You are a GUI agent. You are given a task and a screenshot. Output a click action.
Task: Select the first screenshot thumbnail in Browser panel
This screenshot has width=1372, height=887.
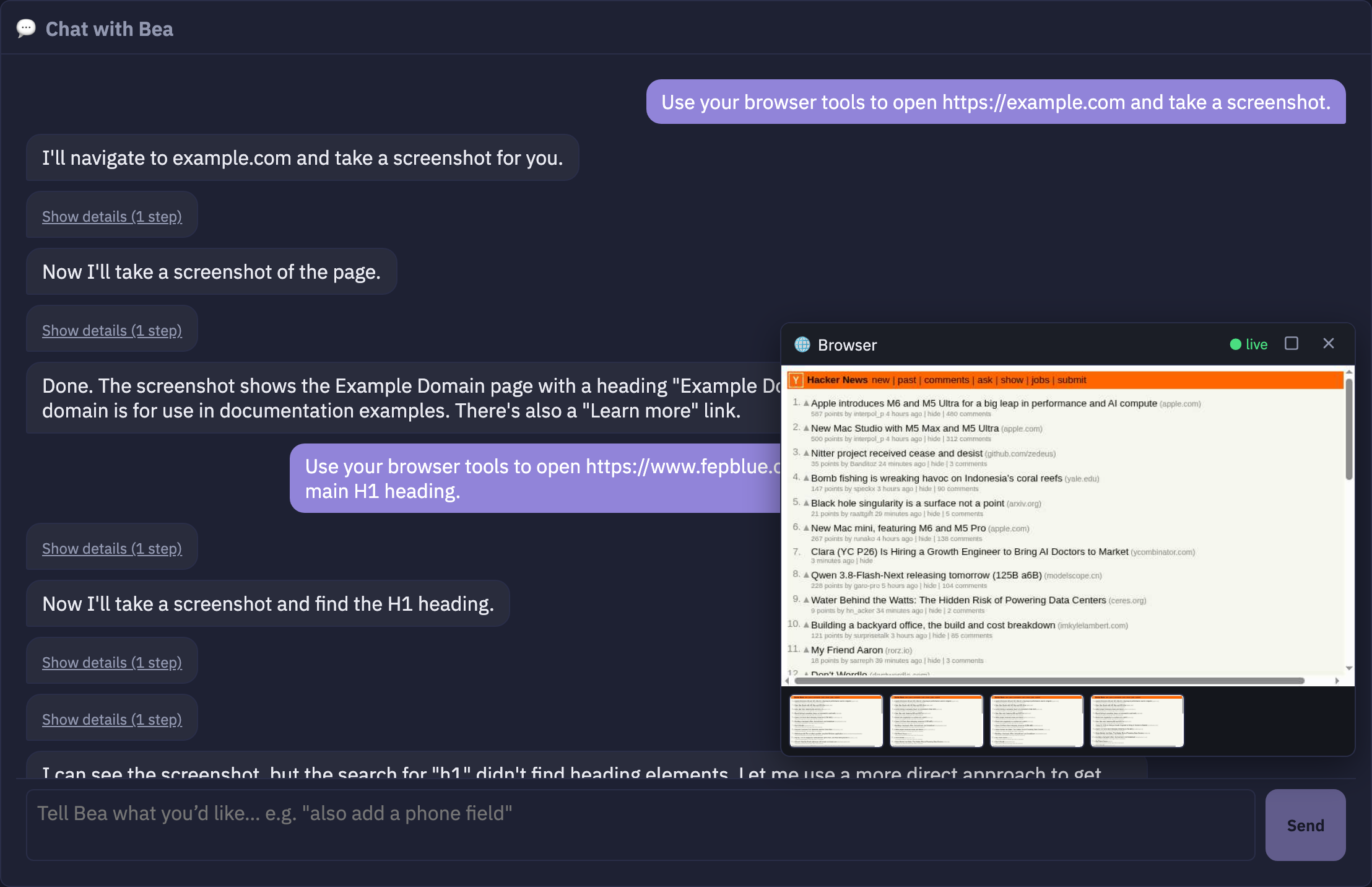(x=836, y=721)
